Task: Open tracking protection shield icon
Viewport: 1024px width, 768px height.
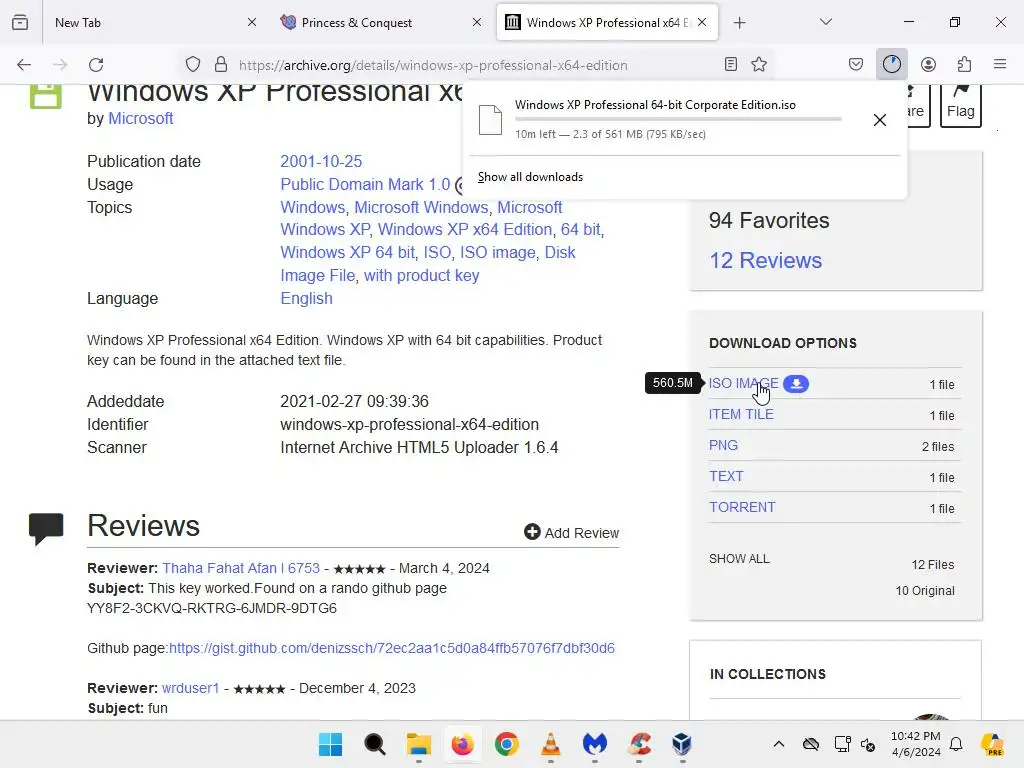Action: click(193, 64)
